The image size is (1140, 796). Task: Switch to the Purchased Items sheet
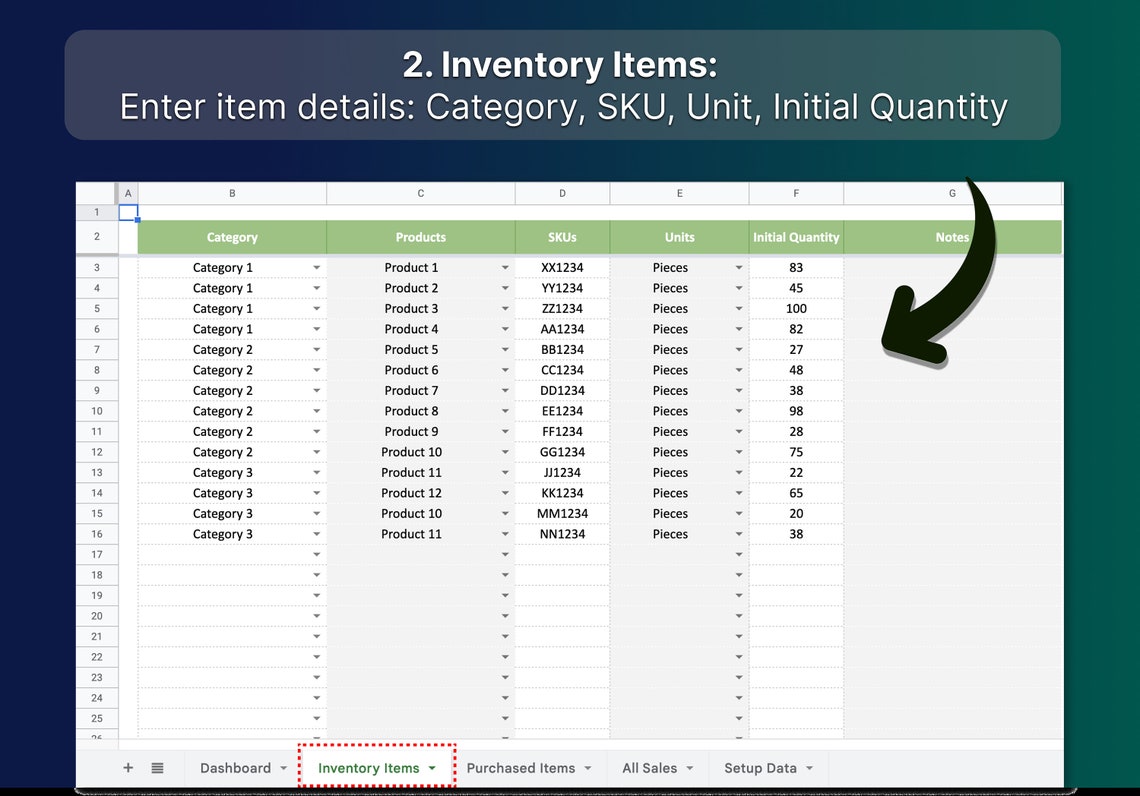click(x=522, y=767)
